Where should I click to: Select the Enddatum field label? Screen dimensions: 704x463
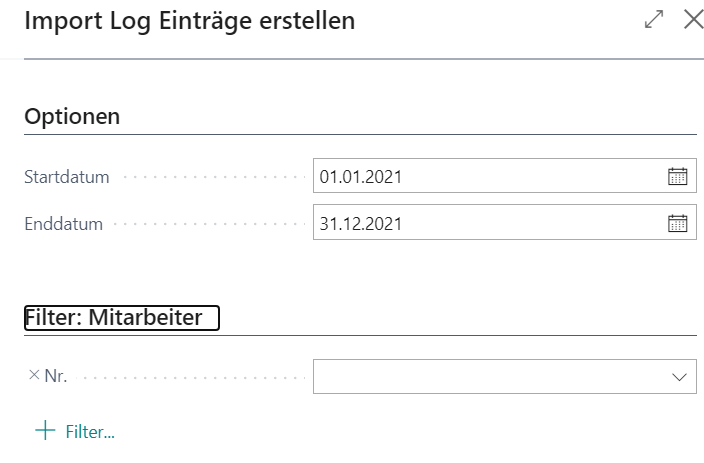point(63,224)
